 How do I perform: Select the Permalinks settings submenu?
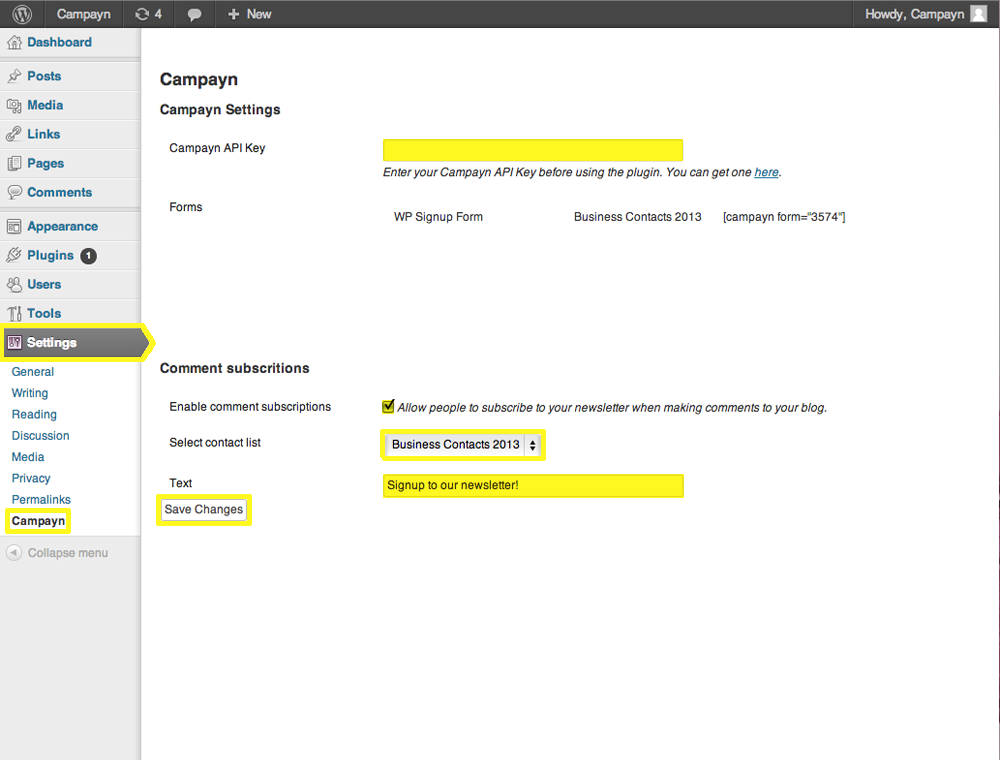[x=41, y=500]
